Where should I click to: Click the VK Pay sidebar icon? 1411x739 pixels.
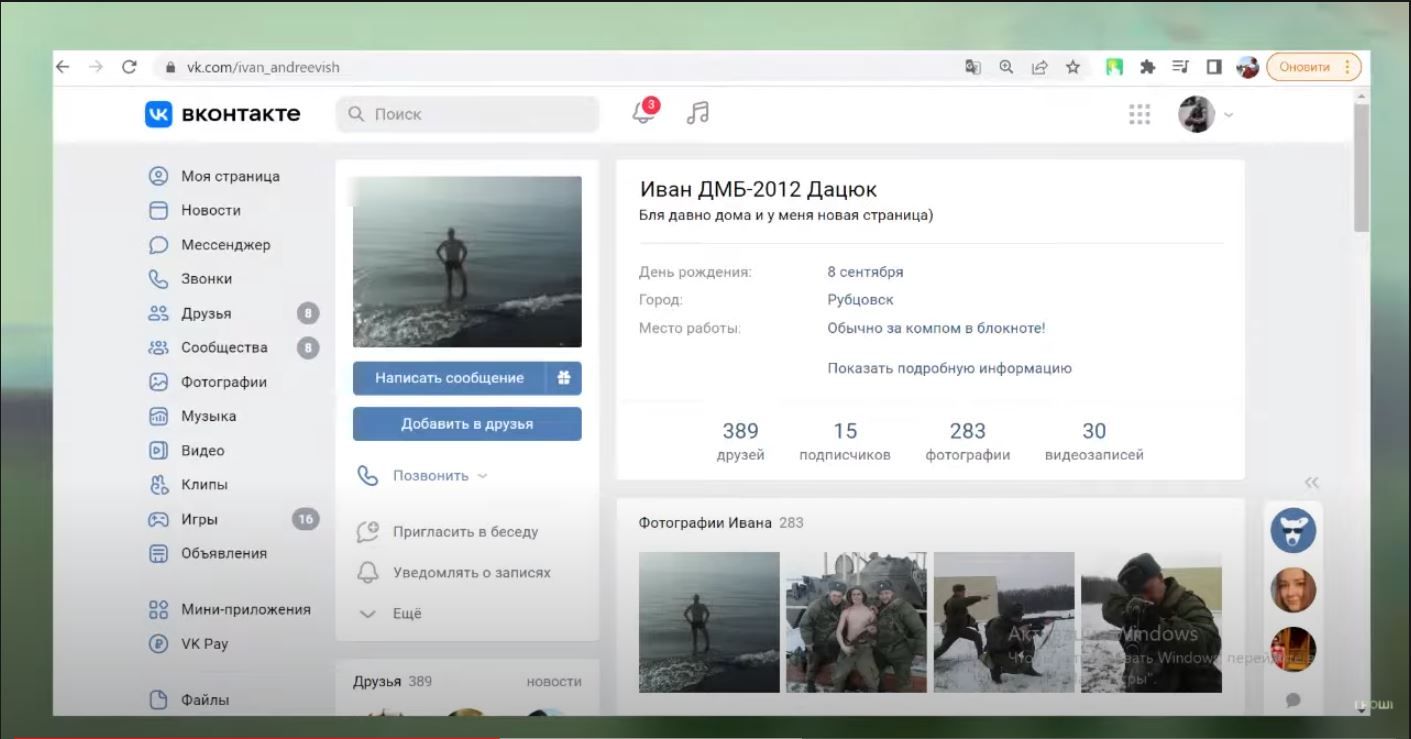pyautogui.click(x=158, y=643)
